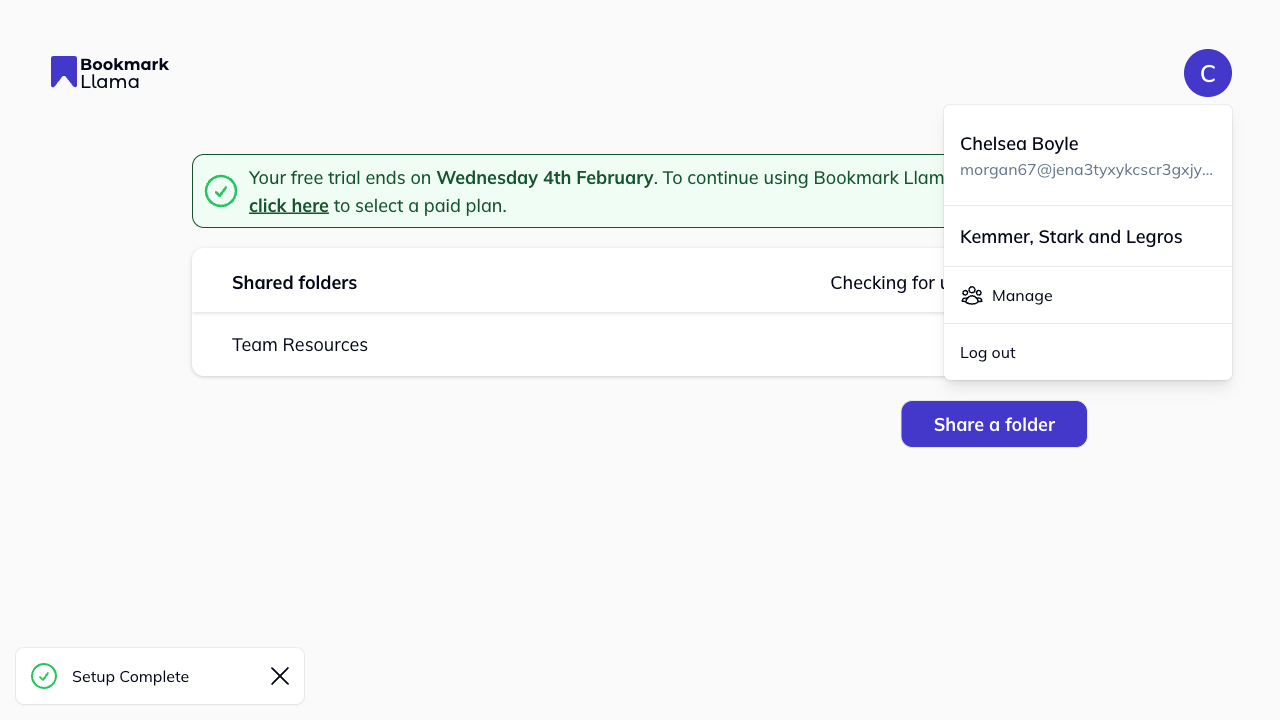Click the people icon next to Manage
The height and width of the screenshot is (720, 1280).
click(x=971, y=295)
